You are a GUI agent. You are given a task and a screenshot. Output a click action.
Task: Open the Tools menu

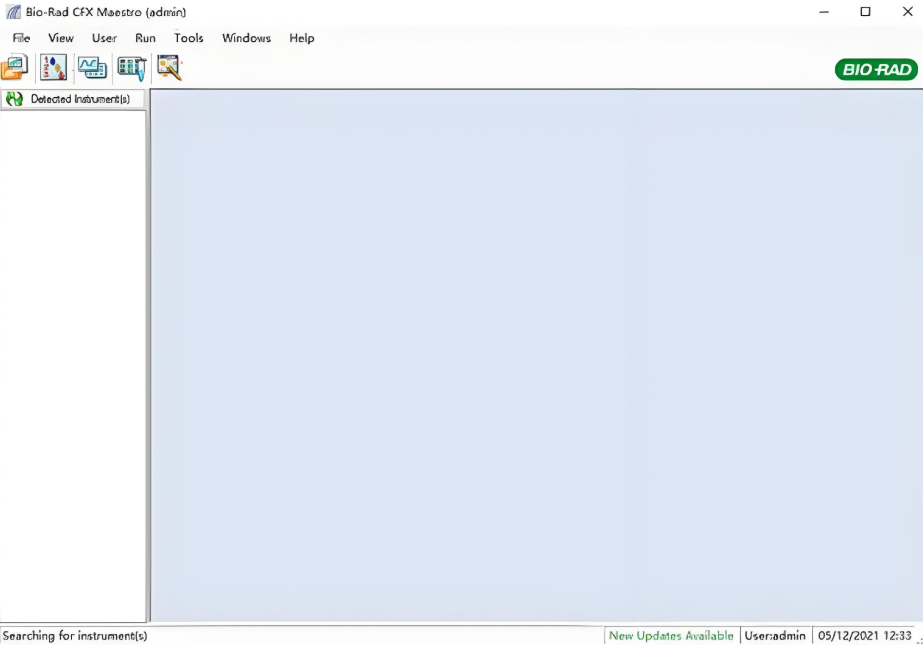point(188,38)
